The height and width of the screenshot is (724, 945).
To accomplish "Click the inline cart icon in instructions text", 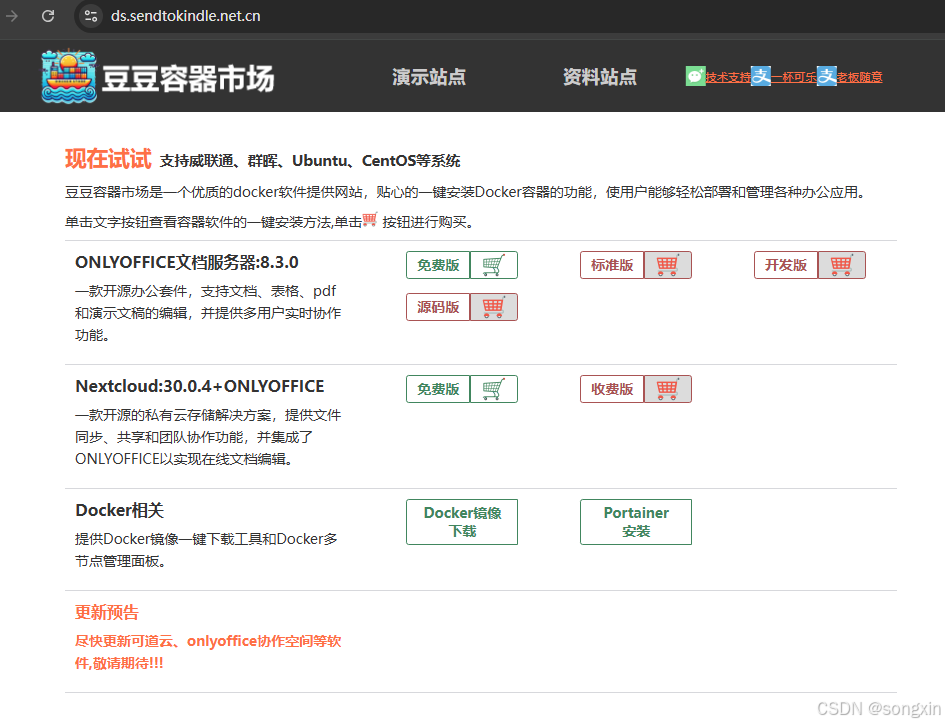I will point(370,219).
